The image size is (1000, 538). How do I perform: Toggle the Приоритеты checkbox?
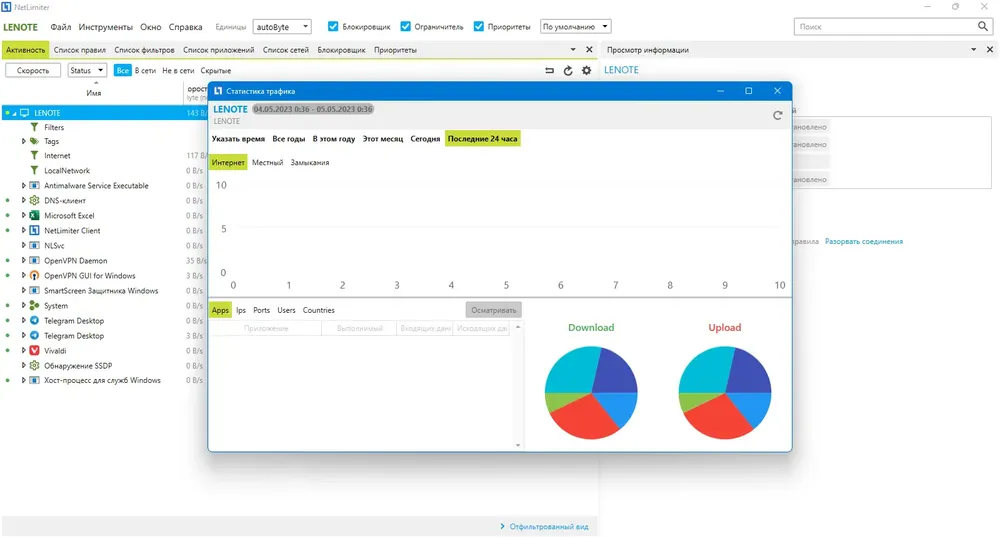478,26
